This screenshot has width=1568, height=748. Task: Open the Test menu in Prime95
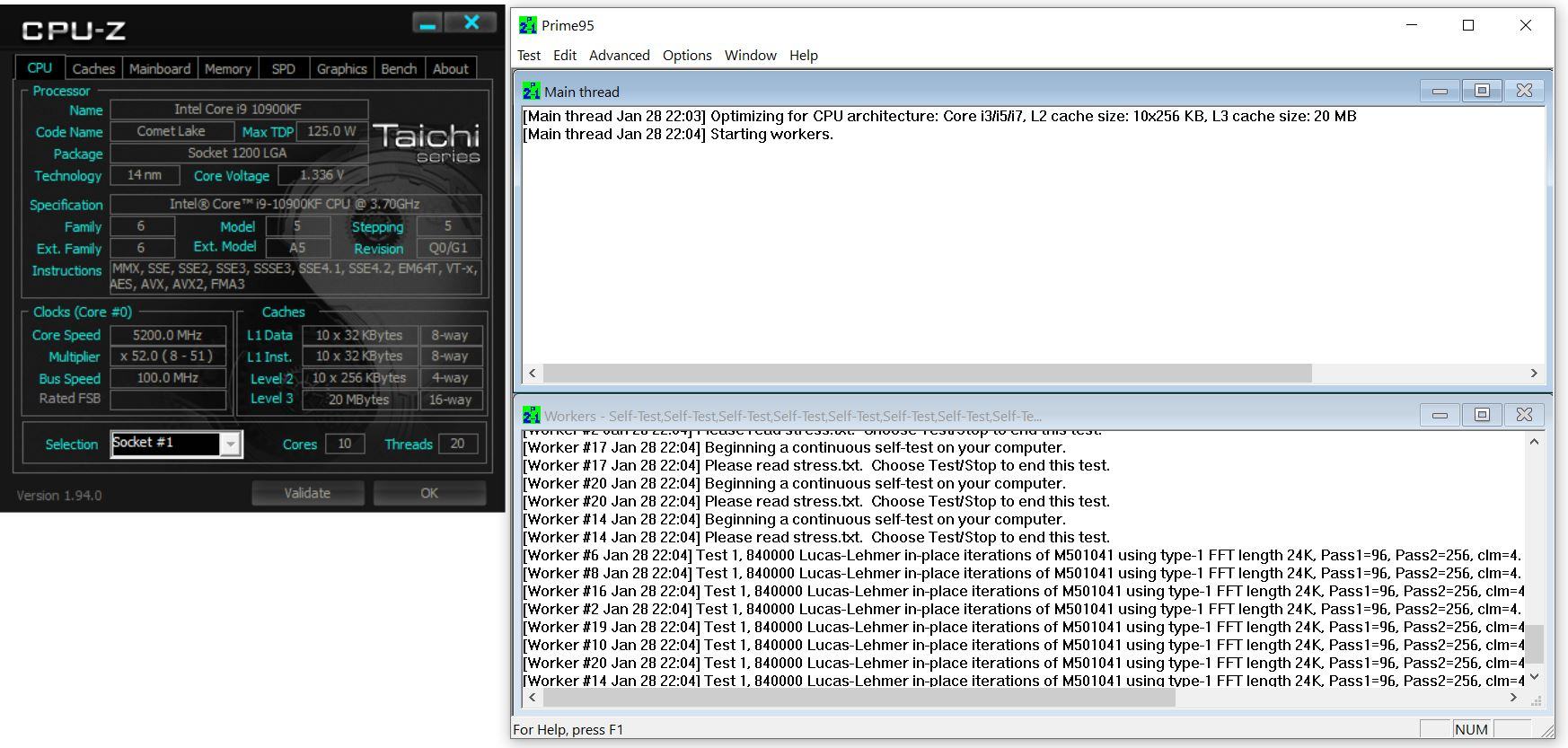click(529, 56)
